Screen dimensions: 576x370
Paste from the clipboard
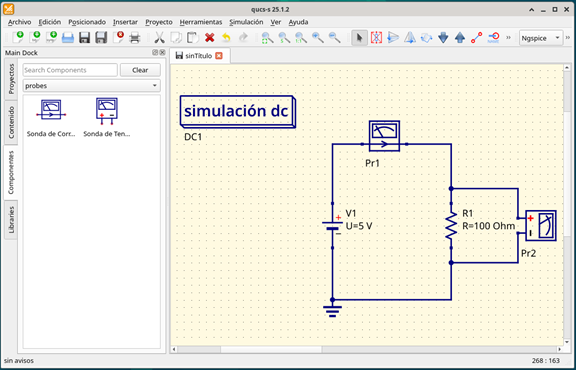[x=192, y=37]
